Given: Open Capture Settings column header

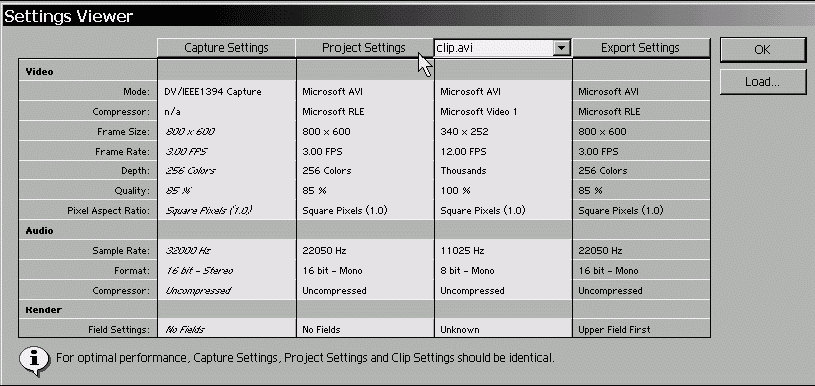Looking at the screenshot, I should 227,48.
